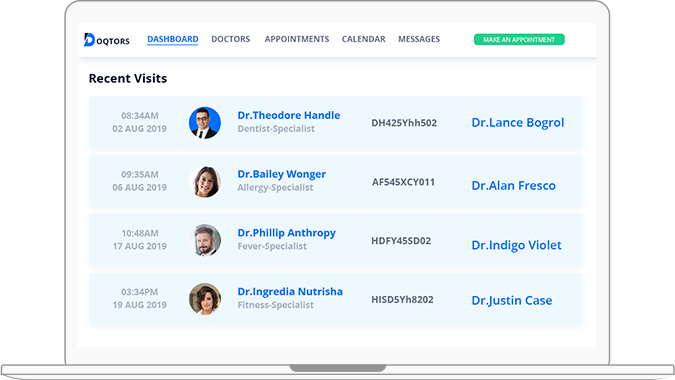
Task: Select Dr.Alan Fresco link
Action: (x=514, y=185)
